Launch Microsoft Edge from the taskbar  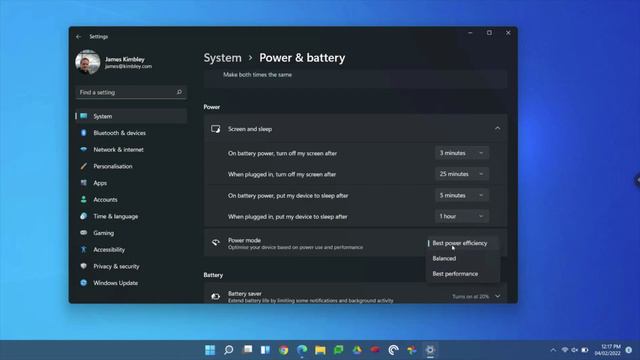point(302,350)
